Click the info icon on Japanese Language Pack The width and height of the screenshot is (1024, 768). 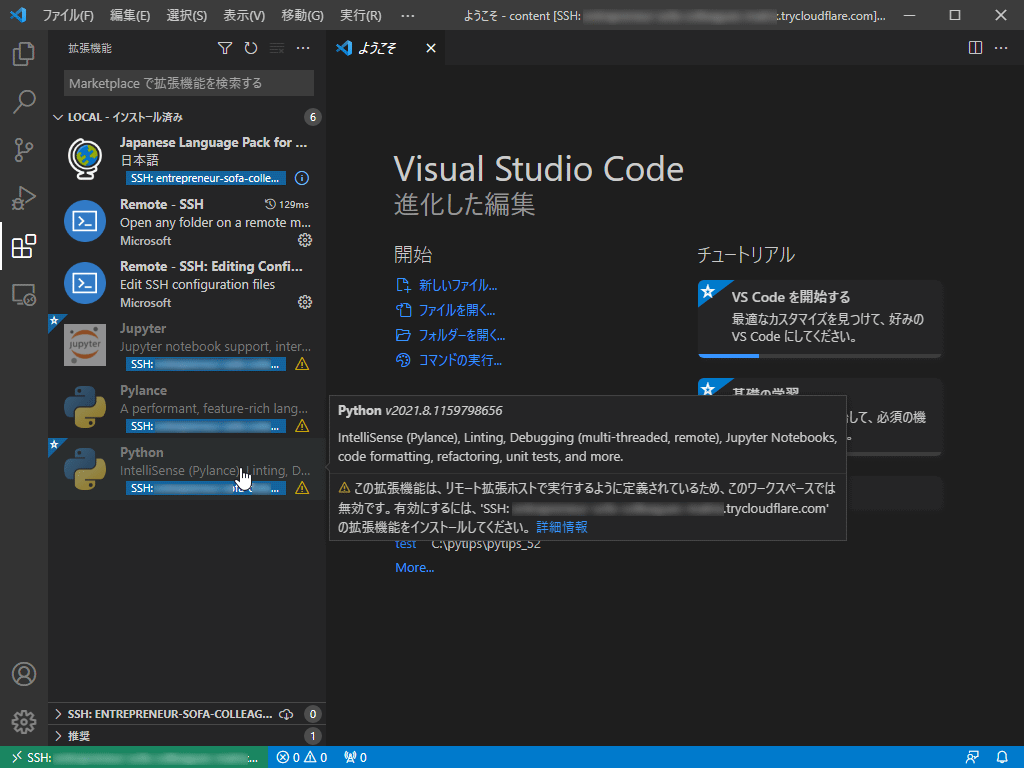tap(304, 178)
